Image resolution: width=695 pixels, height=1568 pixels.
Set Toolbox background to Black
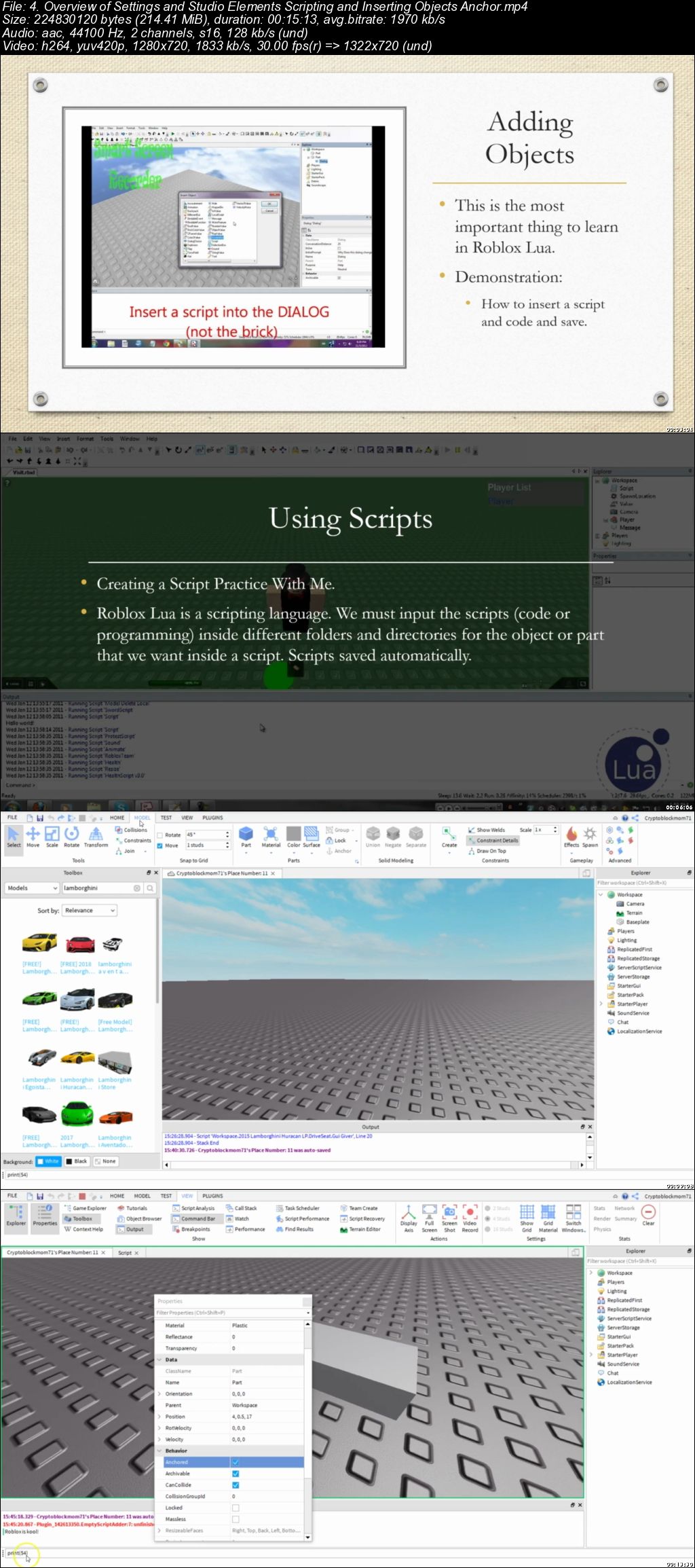77,1161
